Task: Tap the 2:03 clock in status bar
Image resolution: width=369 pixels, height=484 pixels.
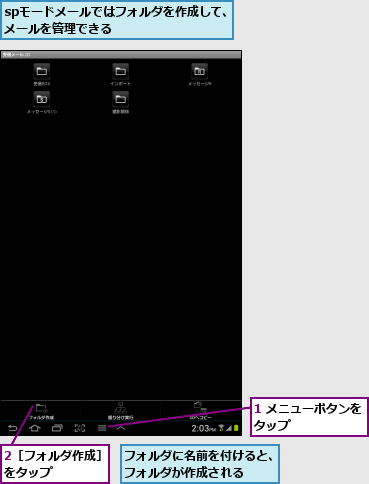Action: 203,428
